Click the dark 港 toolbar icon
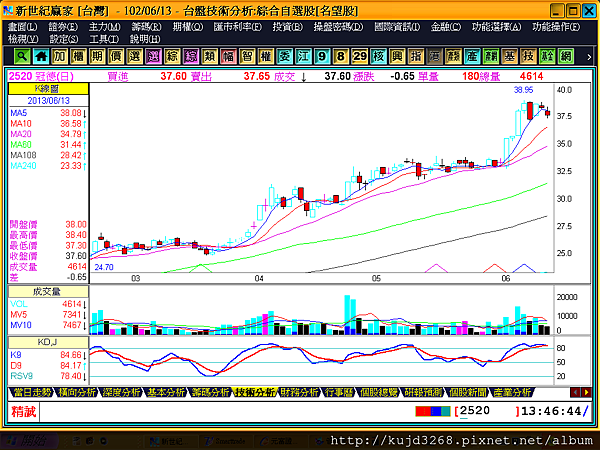The width and height of the screenshot is (600, 450). (435, 57)
